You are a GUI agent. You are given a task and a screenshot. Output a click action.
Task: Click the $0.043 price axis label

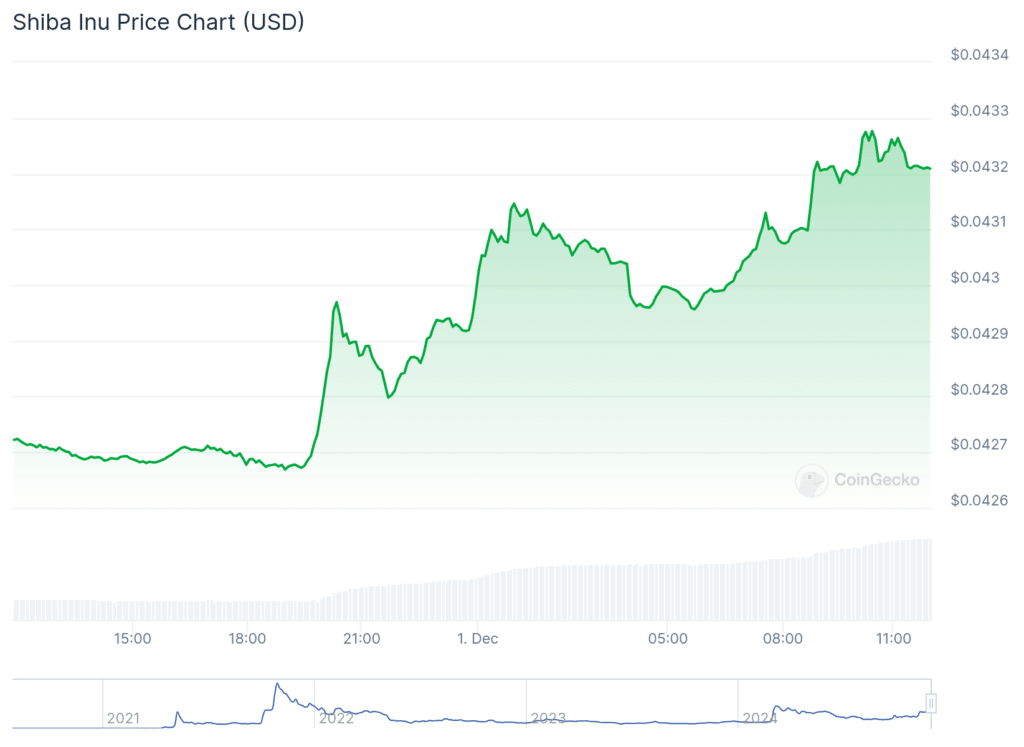[x=974, y=277]
